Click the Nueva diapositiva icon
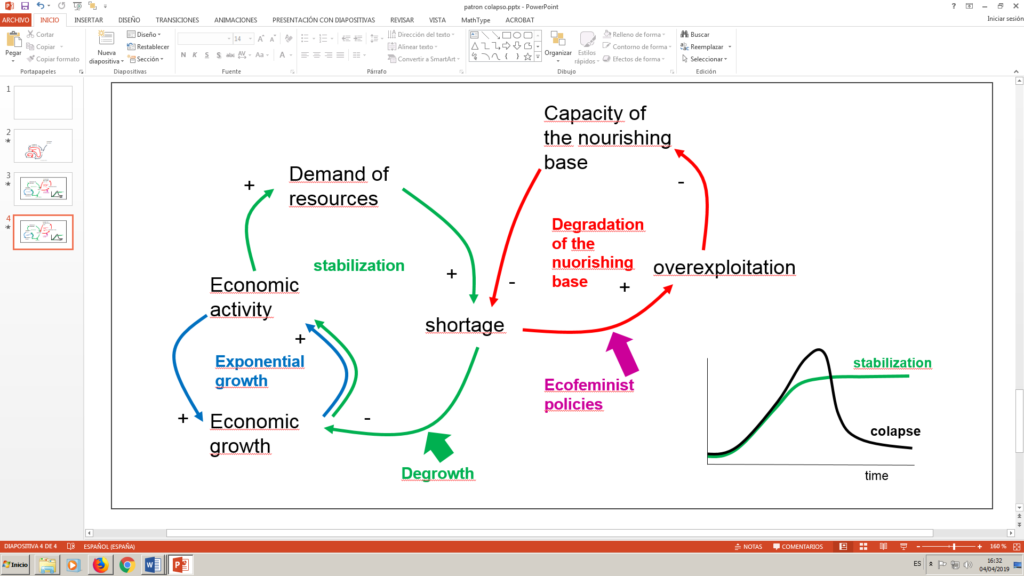 104,41
